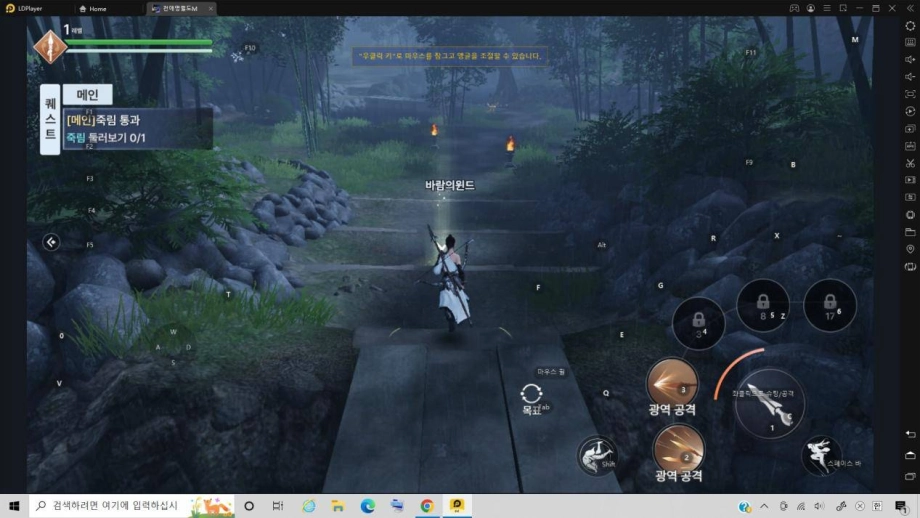Open LDPlayer settings gear in sidebar

(909, 25)
